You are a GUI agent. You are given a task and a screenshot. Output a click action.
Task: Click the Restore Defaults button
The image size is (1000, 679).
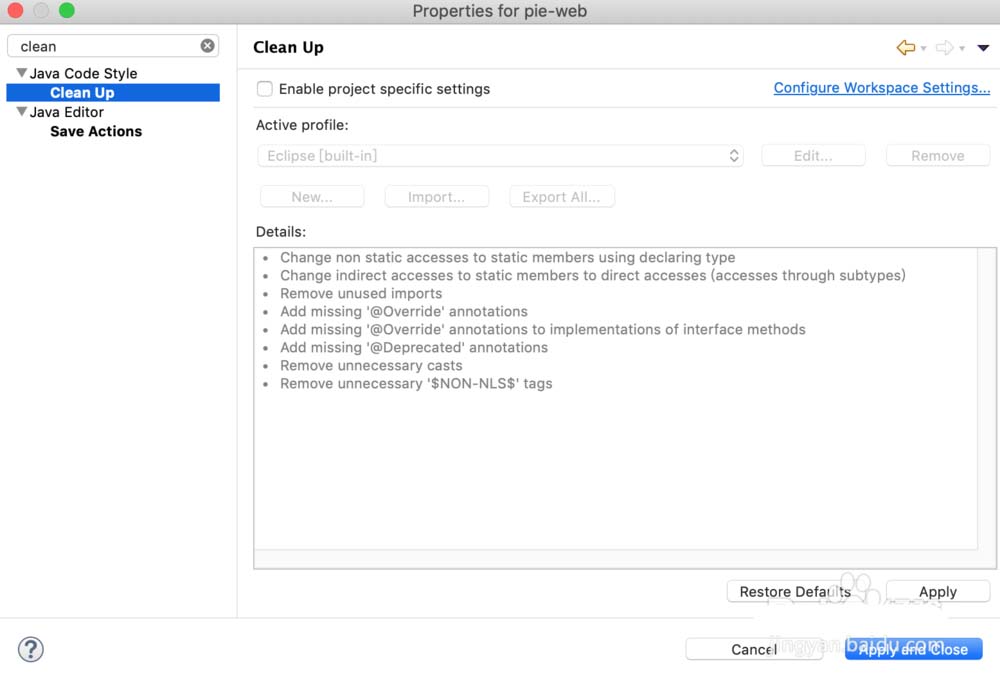click(795, 592)
